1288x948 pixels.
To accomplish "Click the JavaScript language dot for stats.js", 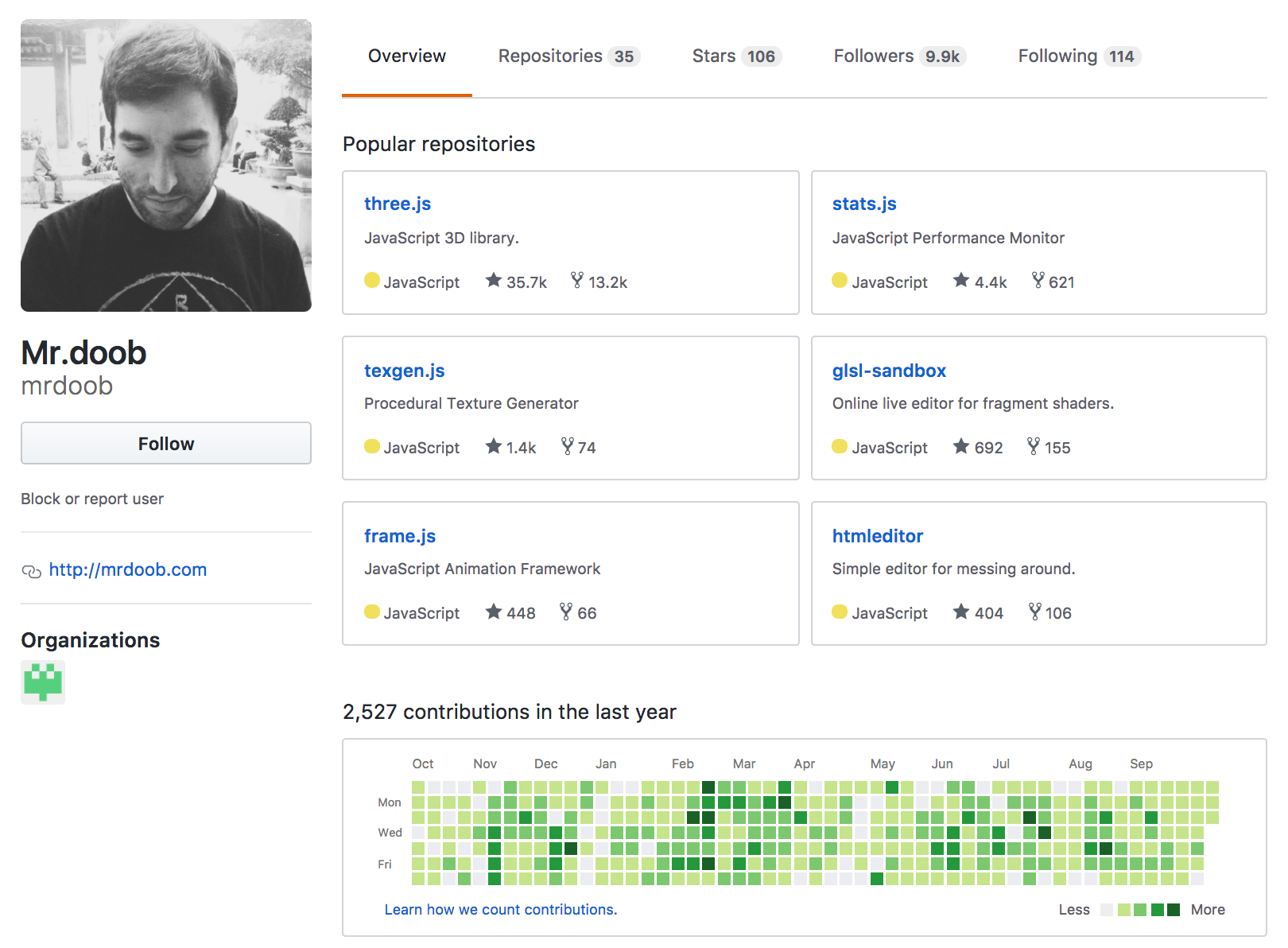I will point(839,280).
